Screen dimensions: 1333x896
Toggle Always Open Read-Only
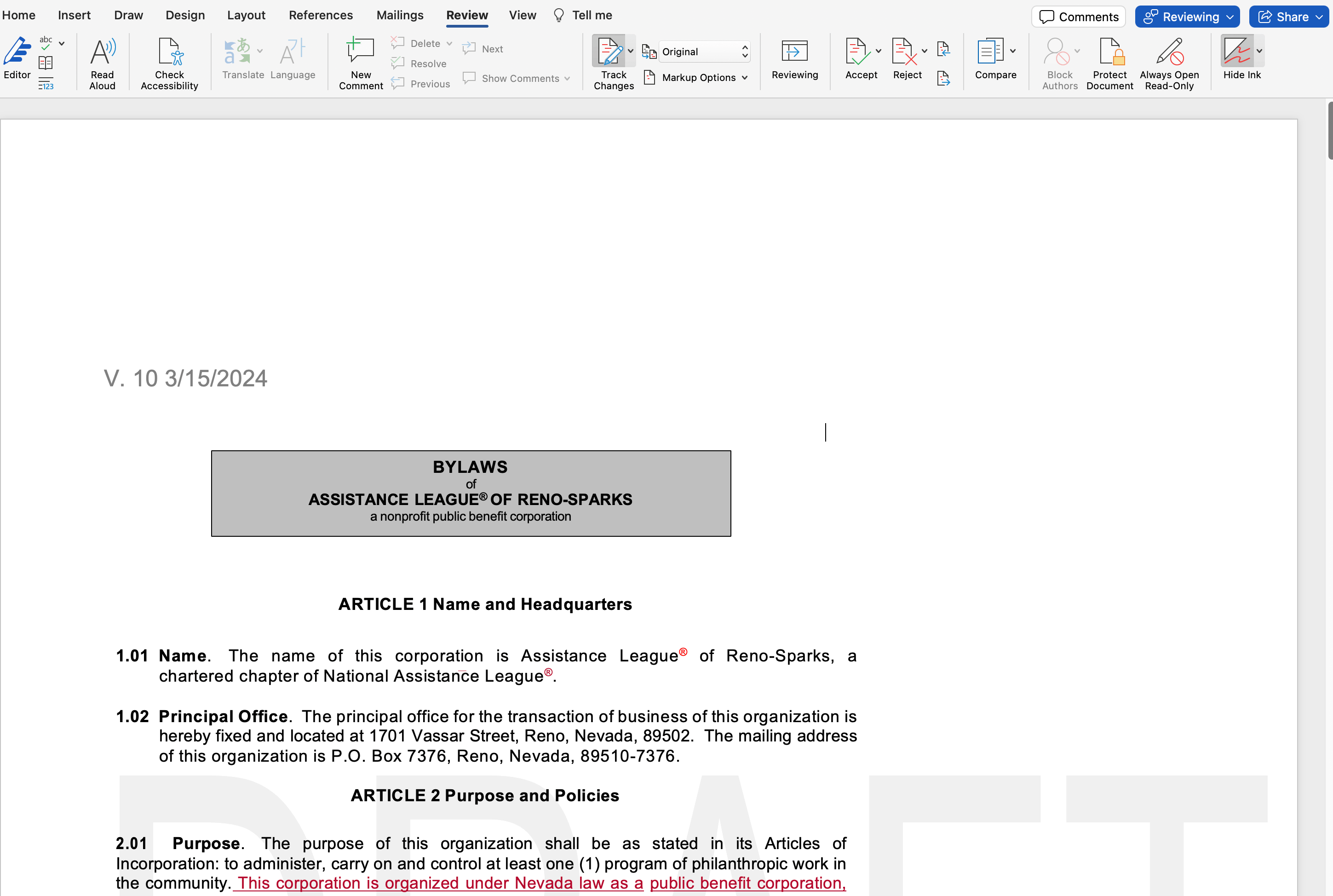(x=1169, y=52)
